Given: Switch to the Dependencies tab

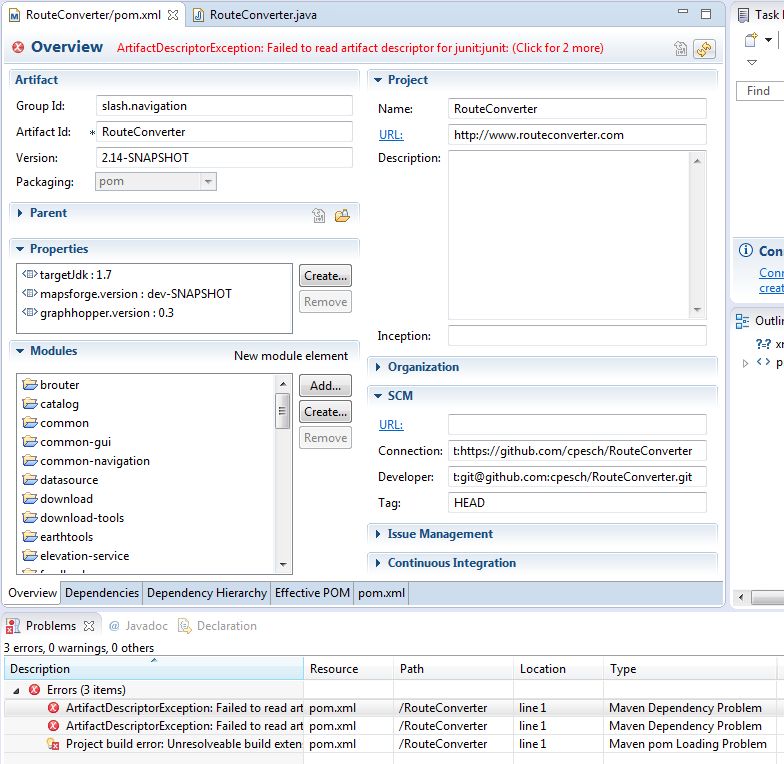Looking at the screenshot, I should click(x=102, y=592).
